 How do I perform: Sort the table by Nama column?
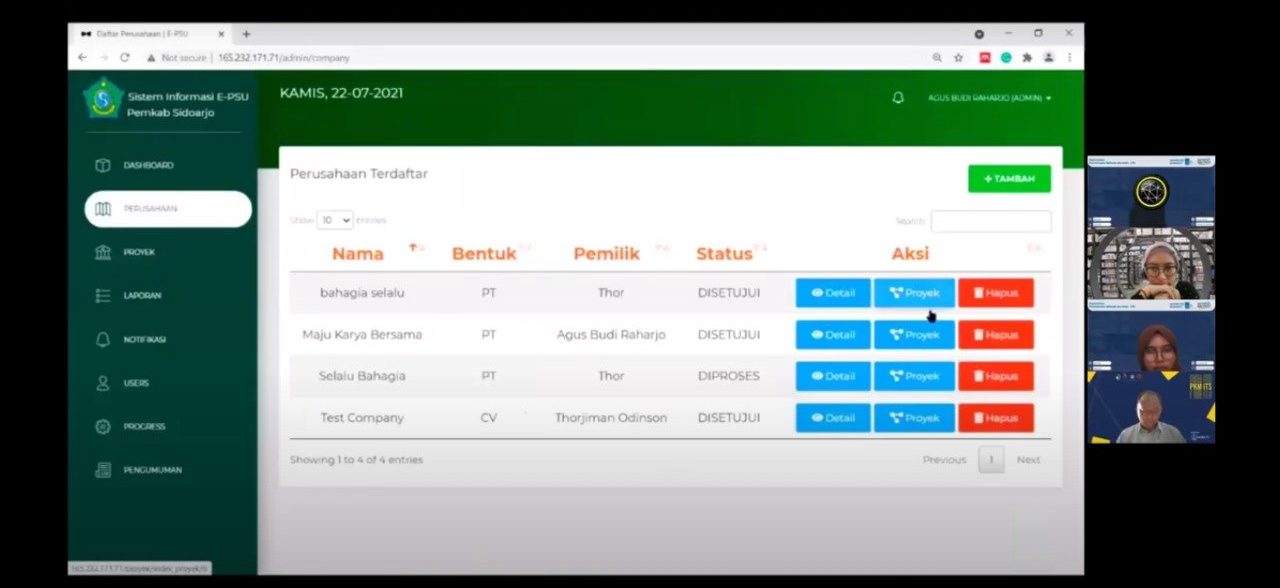pos(358,253)
